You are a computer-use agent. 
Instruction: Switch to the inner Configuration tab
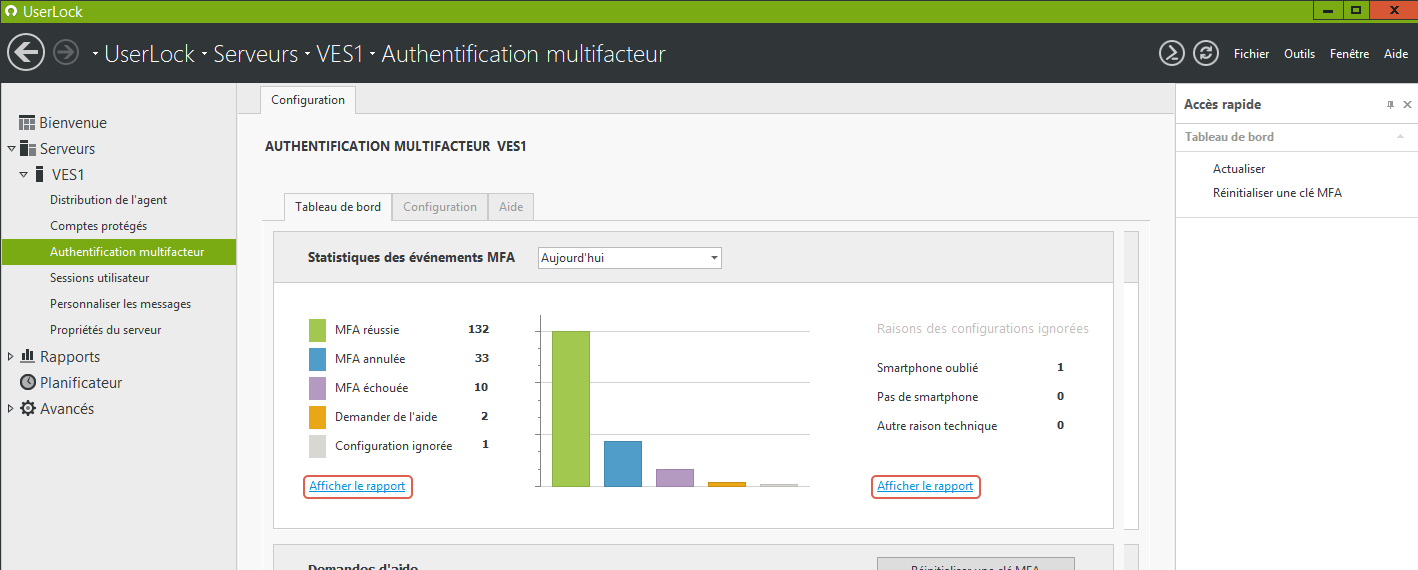pyautogui.click(x=440, y=207)
